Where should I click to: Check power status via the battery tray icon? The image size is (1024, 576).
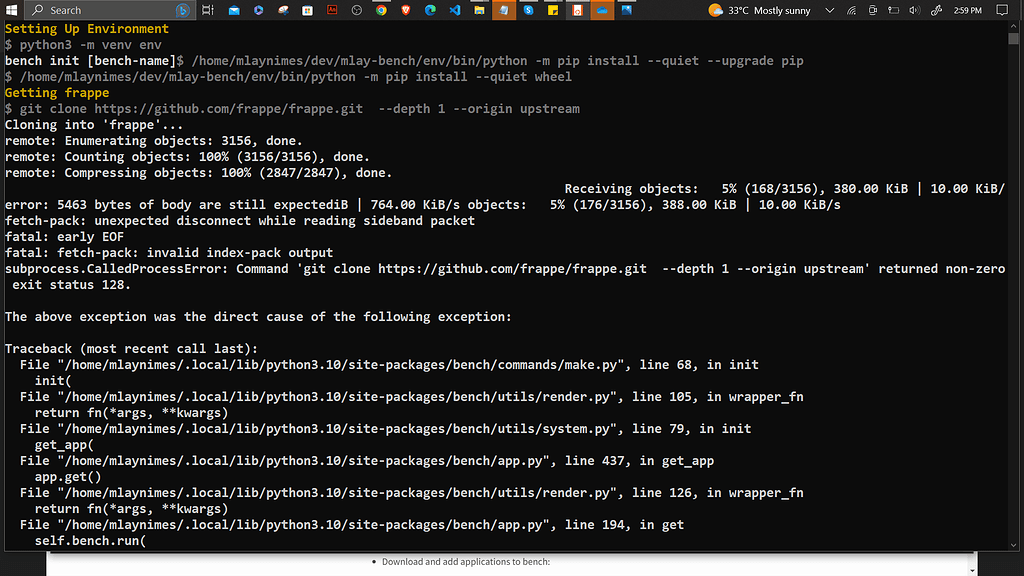[895, 10]
